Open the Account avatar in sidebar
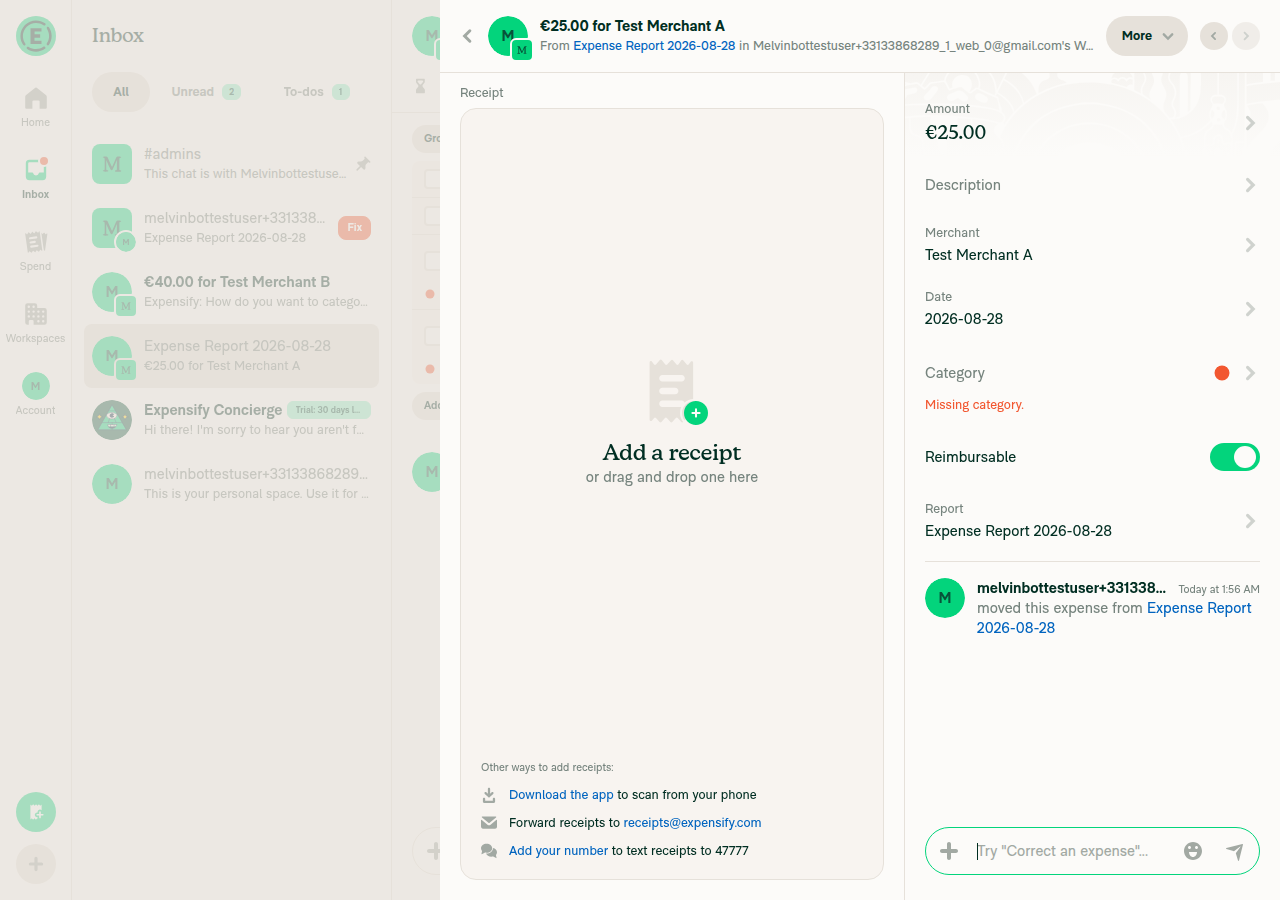Viewport: 1280px width, 900px height. (36, 395)
